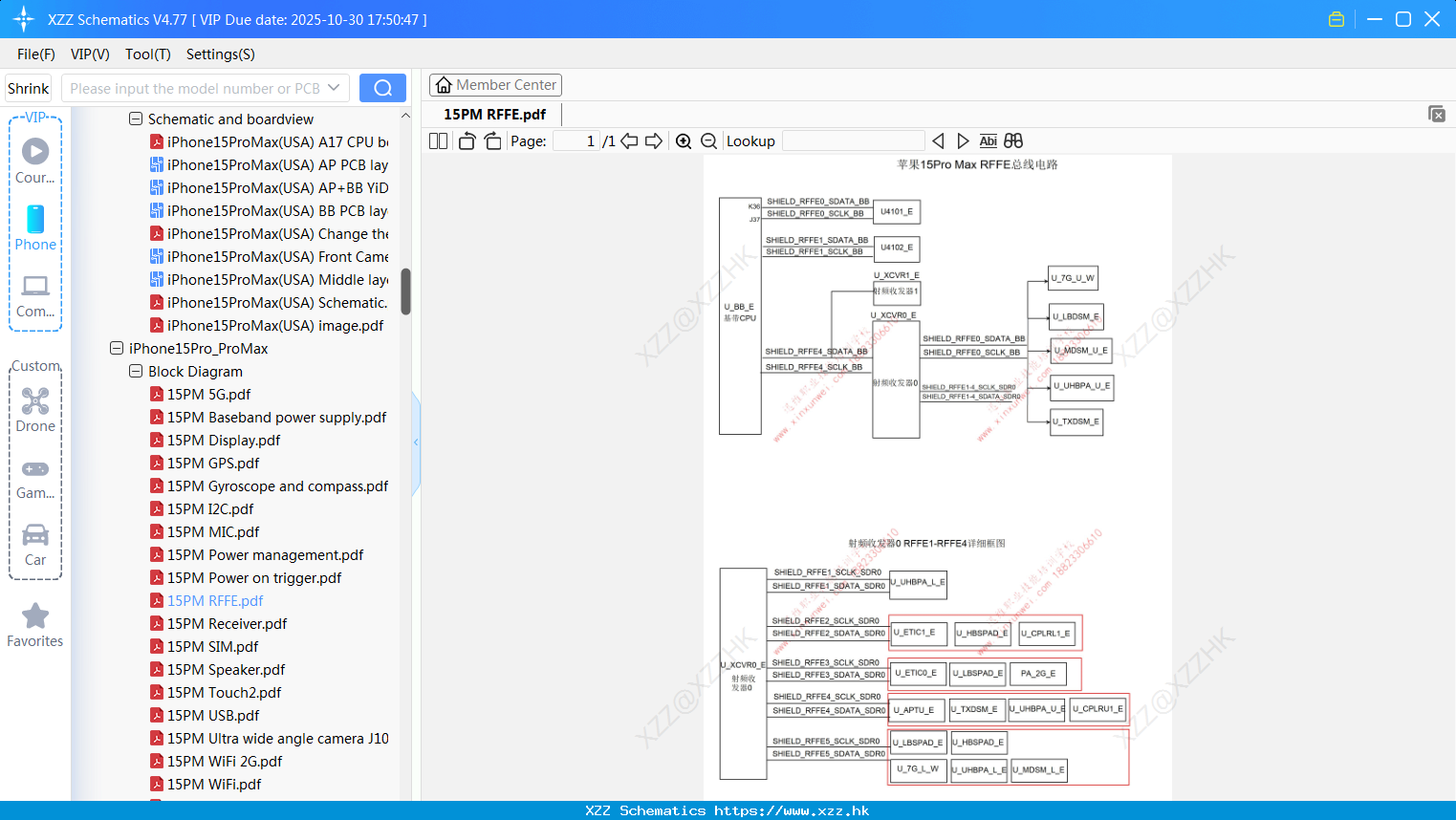Find next lookup result triangle
Image resolution: width=1456 pixels, height=820 pixels.
(x=963, y=141)
